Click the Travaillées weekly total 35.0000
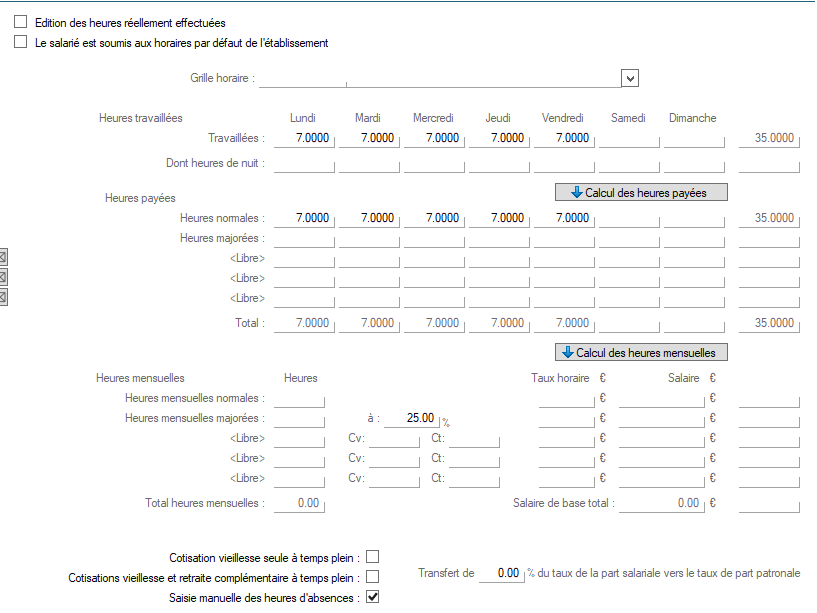This screenshot has width=817, height=613. [769, 138]
